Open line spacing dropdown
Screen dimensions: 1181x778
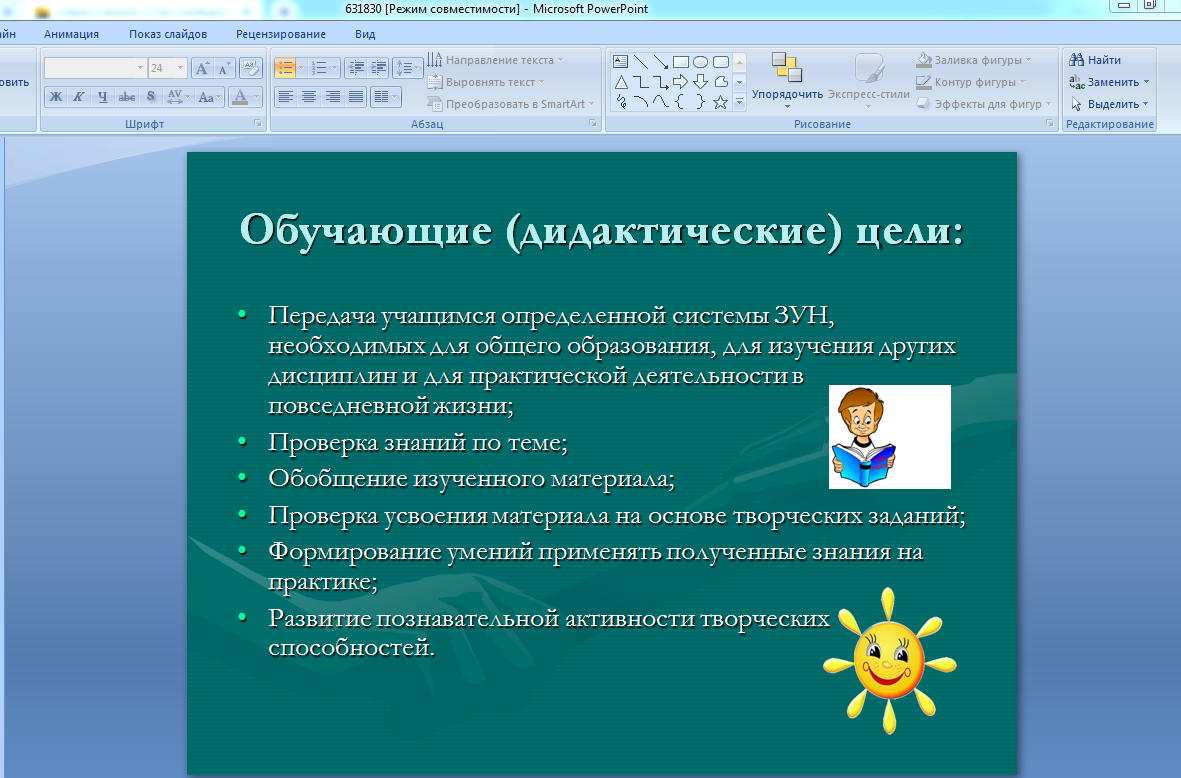pyautogui.click(x=407, y=69)
